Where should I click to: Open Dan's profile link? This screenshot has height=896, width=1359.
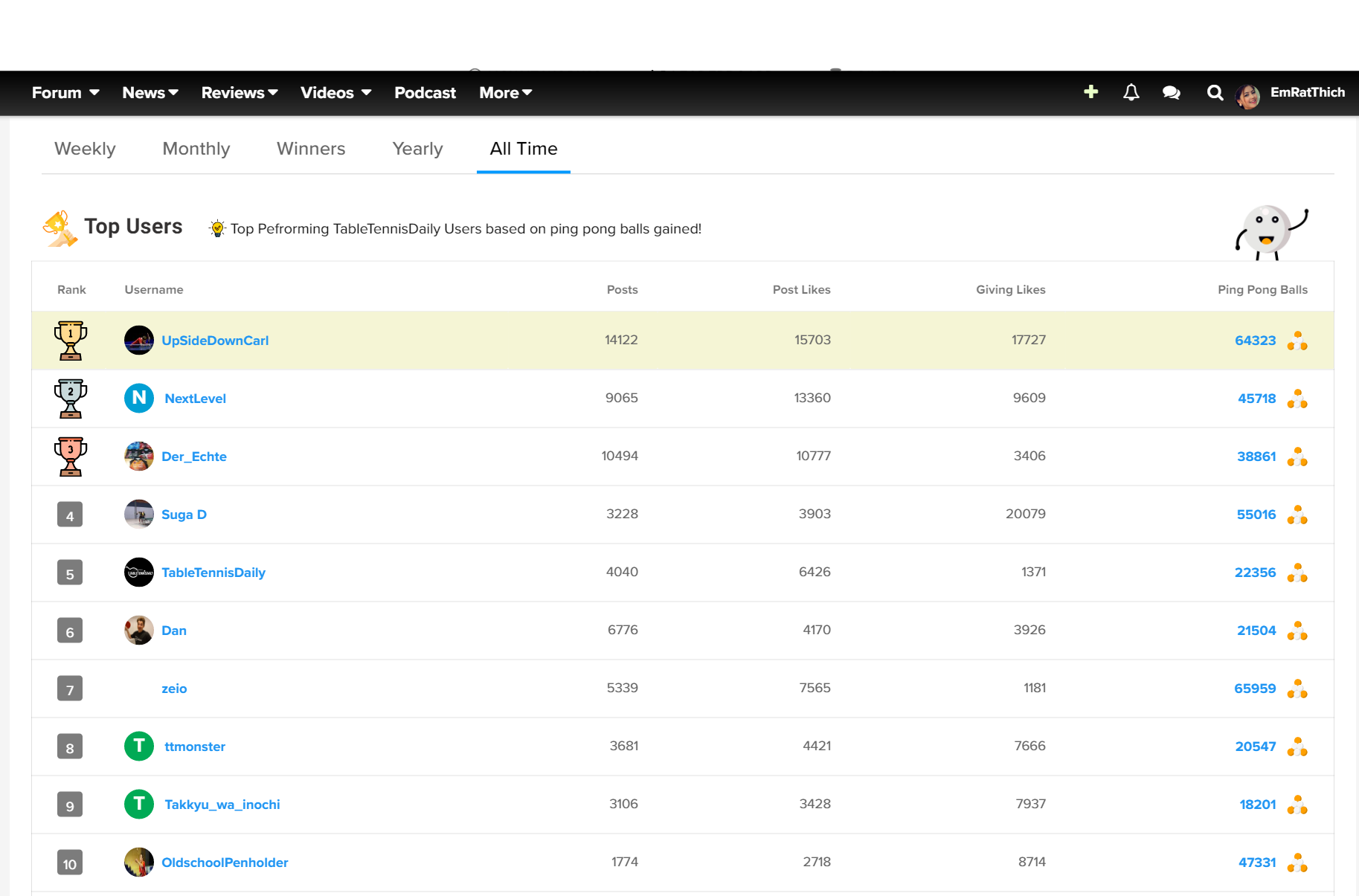pos(174,631)
